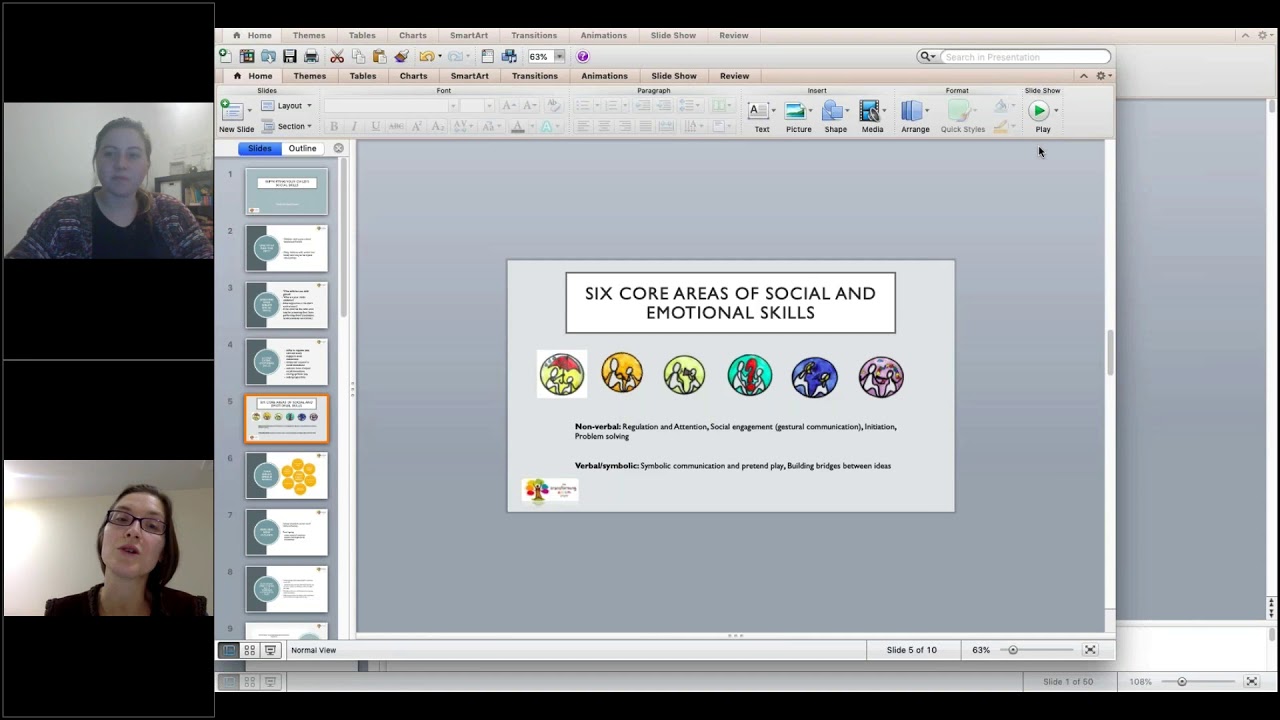The width and height of the screenshot is (1280, 720).
Task: Switch to the Outline pane
Action: click(302, 148)
